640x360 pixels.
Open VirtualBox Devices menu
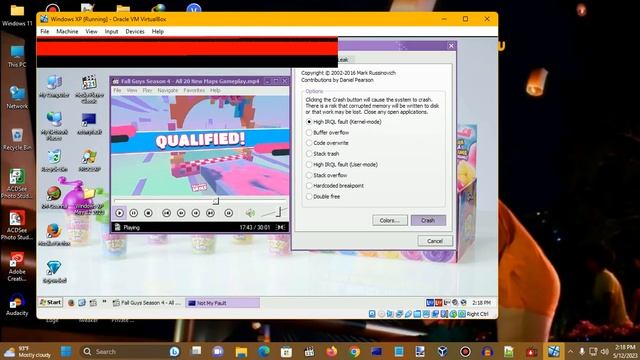[x=135, y=31]
